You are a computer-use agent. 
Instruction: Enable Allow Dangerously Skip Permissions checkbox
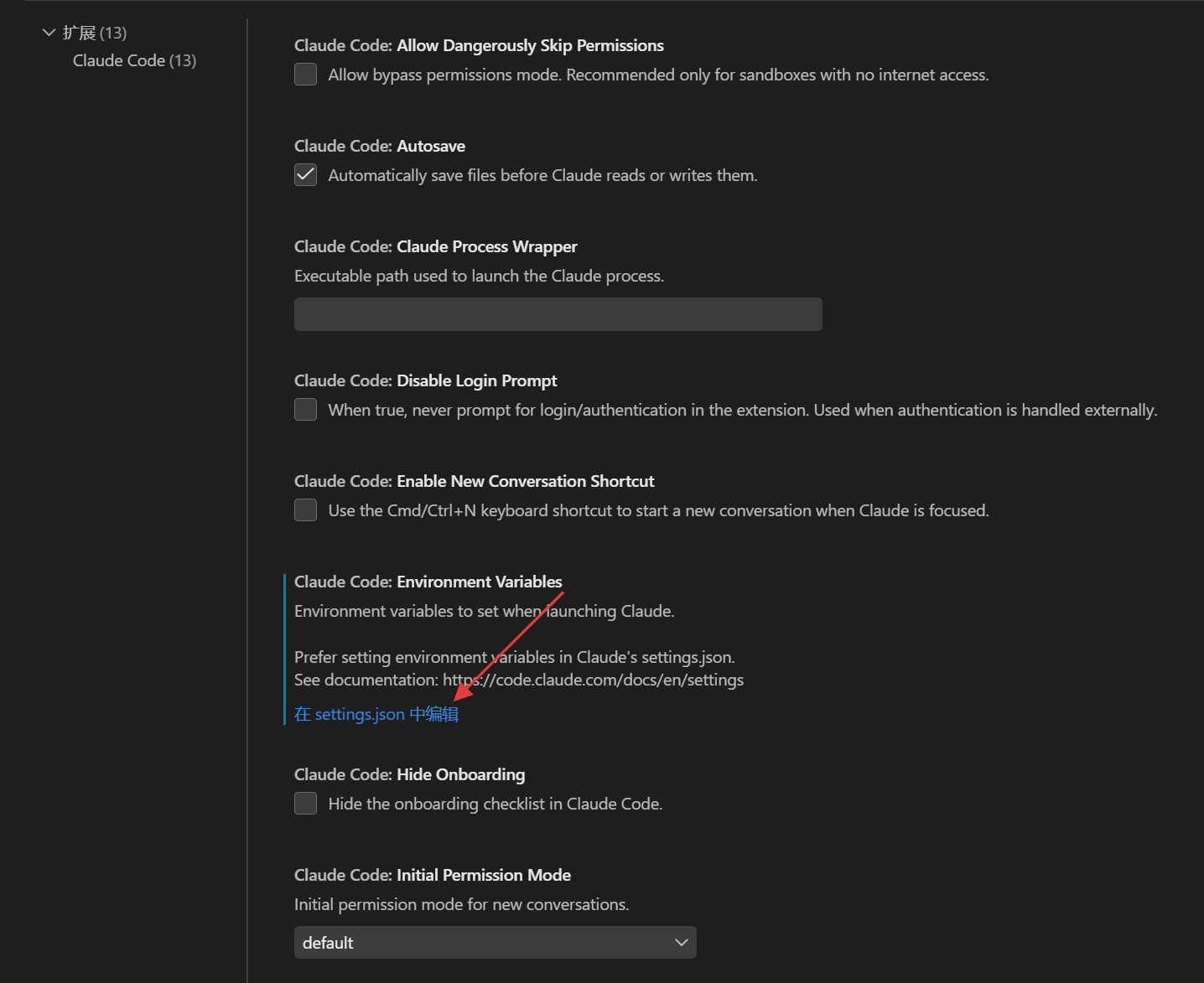[x=305, y=75]
